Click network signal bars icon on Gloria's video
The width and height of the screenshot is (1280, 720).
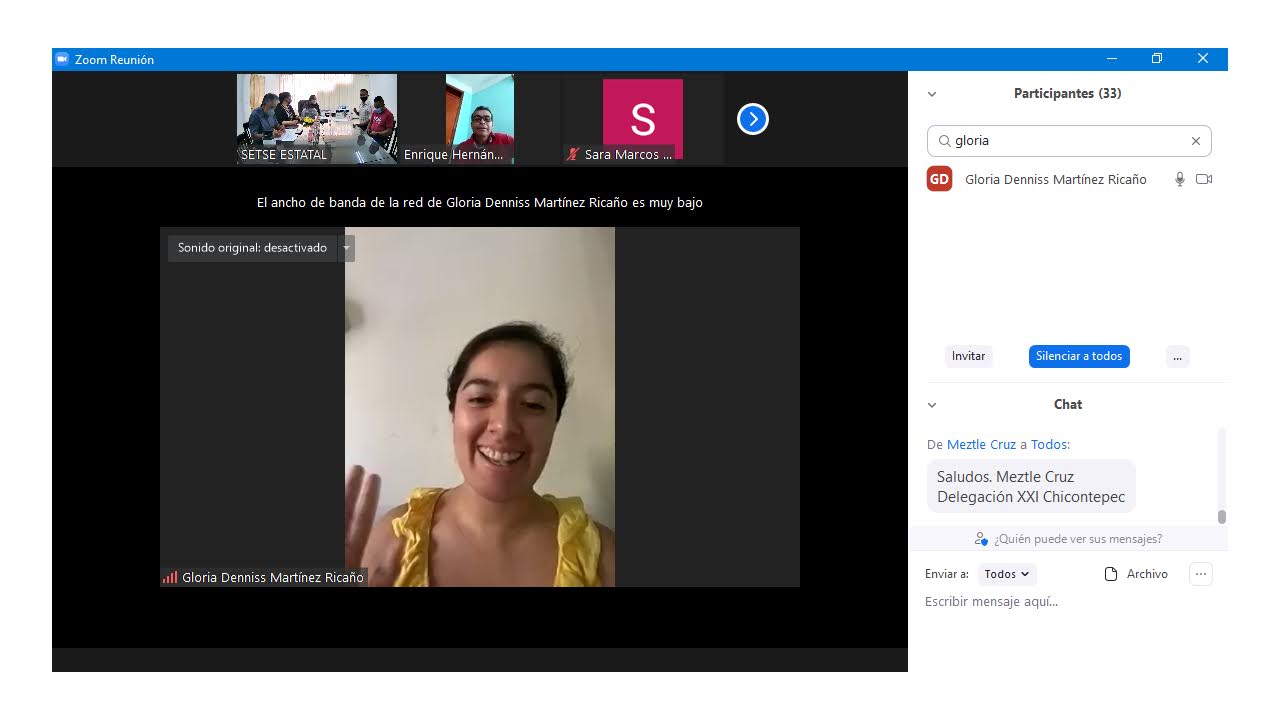point(170,577)
